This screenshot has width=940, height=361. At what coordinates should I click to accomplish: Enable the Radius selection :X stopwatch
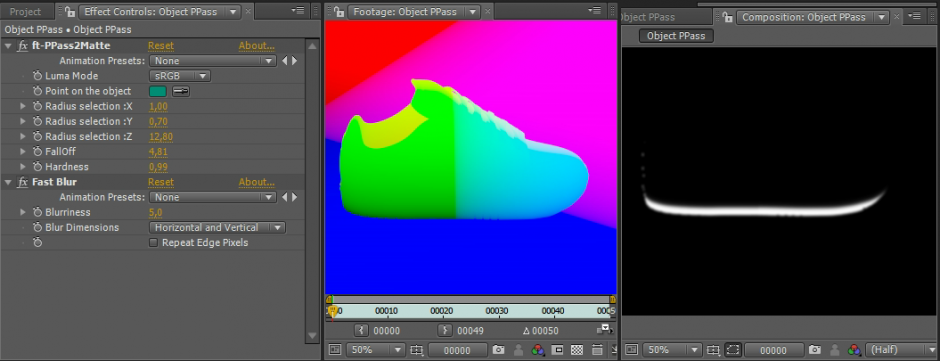pyautogui.click(x=38, y=106)
